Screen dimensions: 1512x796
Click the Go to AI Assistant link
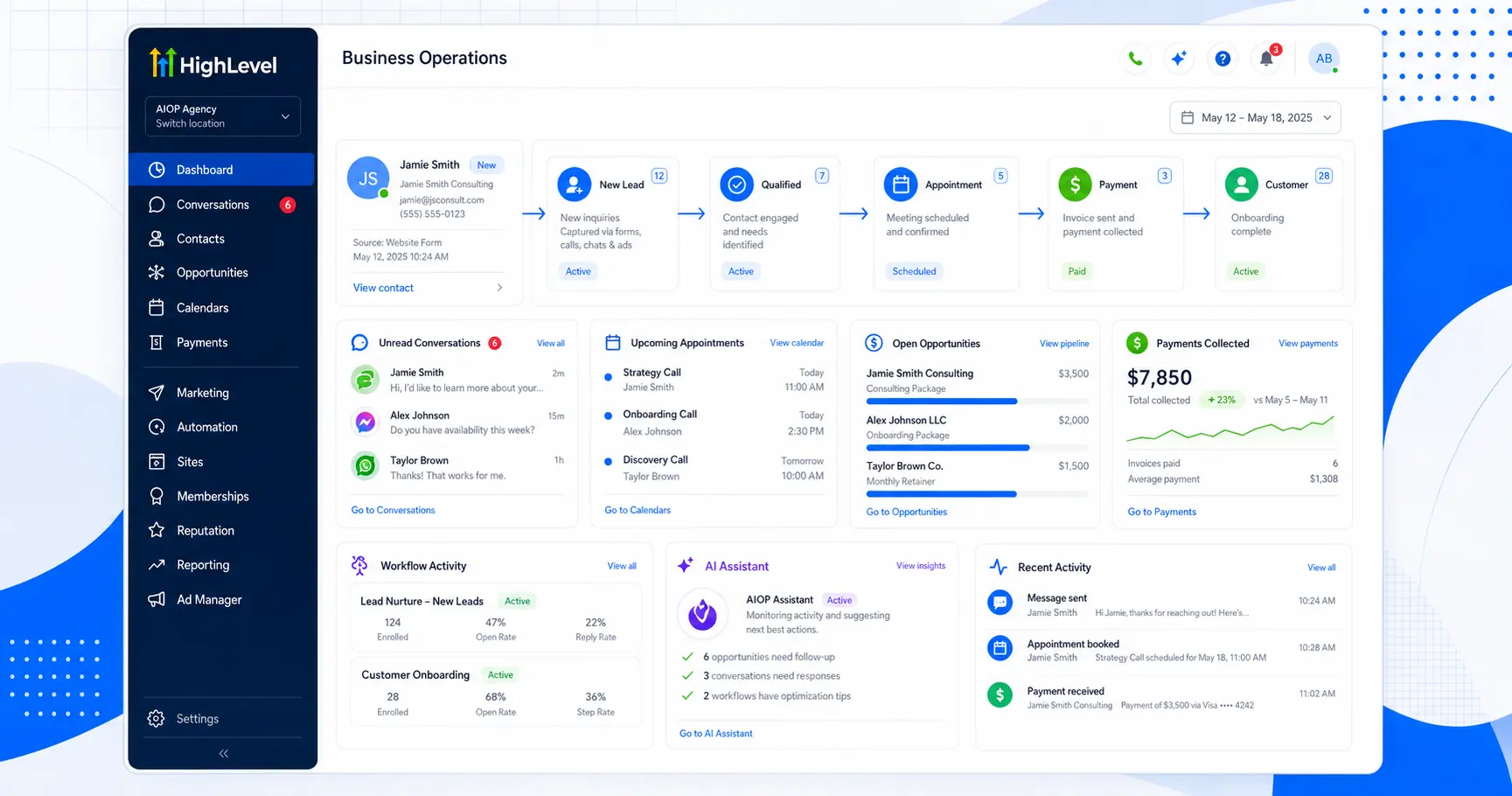point(715,734)
